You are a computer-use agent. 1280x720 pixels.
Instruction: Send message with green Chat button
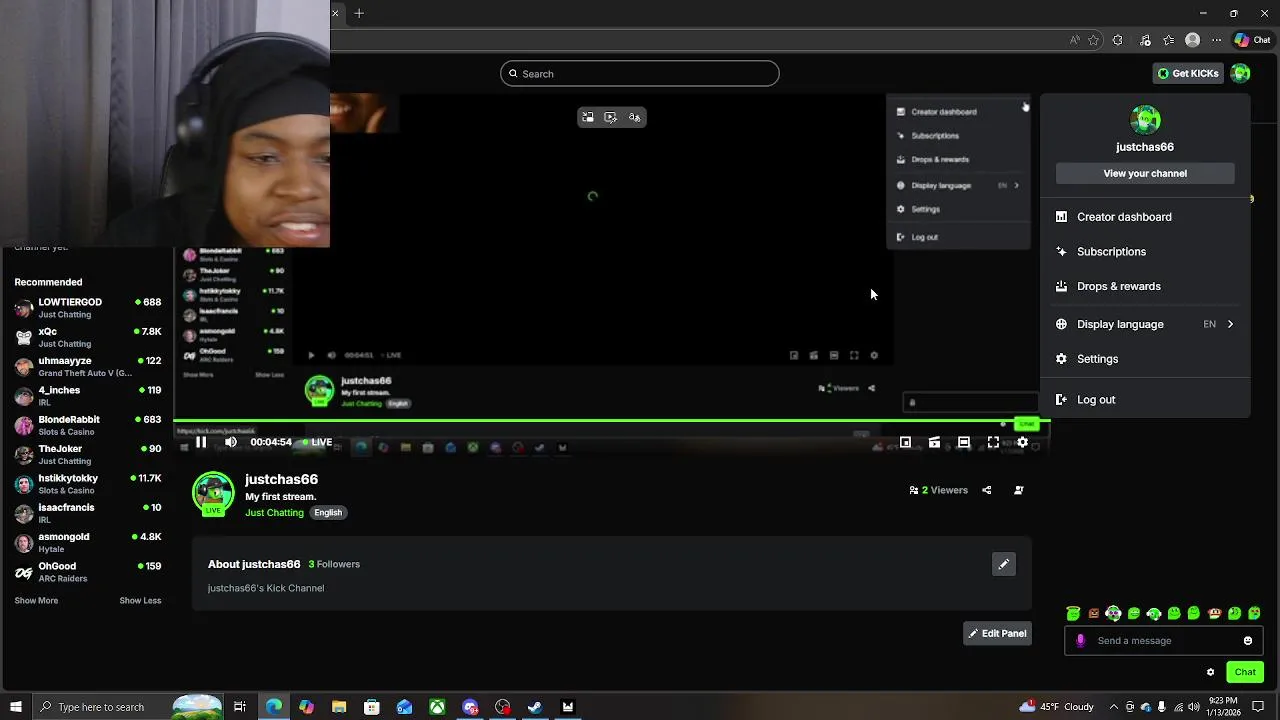point(1245,672)
